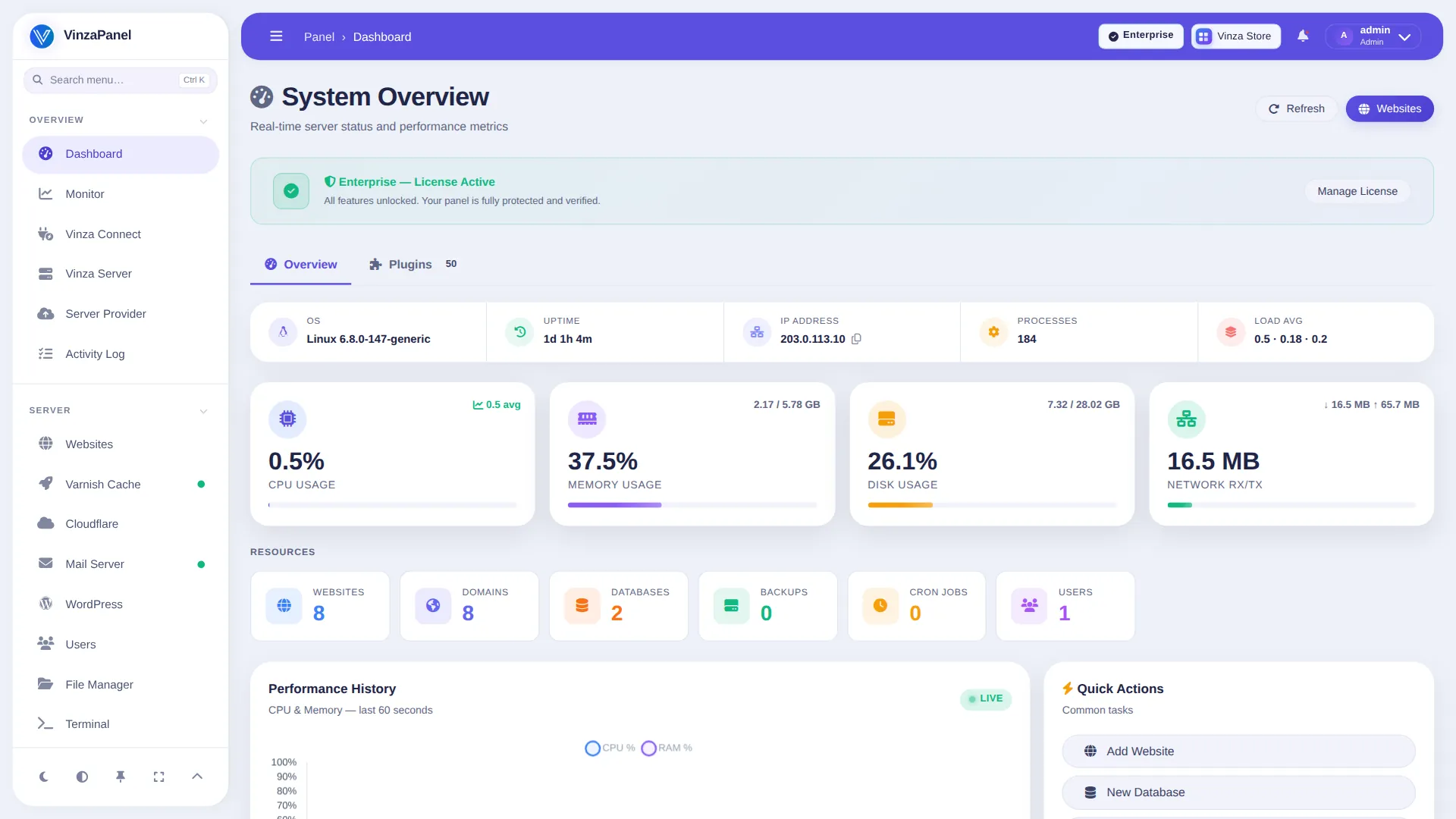Click the System Overview gauge icon
1456x819 pixels.
click(x=262, y=97)
